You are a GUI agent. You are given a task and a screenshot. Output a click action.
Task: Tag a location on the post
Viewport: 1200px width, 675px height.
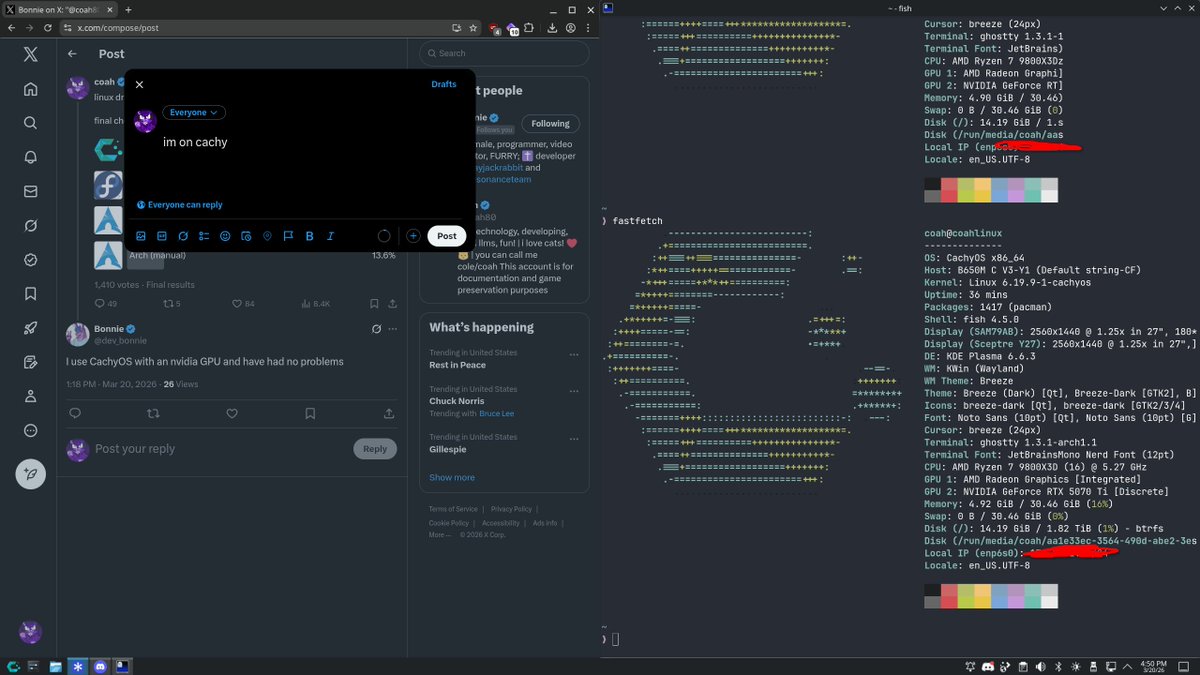tap(267, 236)
